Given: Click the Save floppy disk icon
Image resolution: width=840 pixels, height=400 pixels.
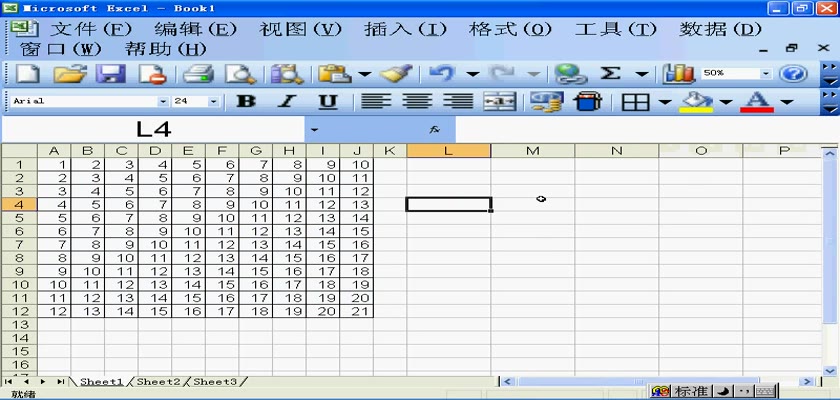Looking at the screenshot, I should pyautogui.click(x=109, y=74).
